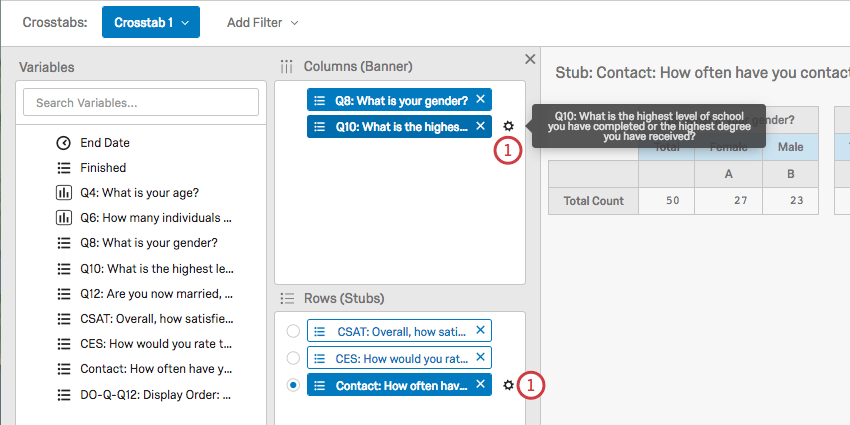
Task: Select the CES row radio button
Action: point(292,358)
